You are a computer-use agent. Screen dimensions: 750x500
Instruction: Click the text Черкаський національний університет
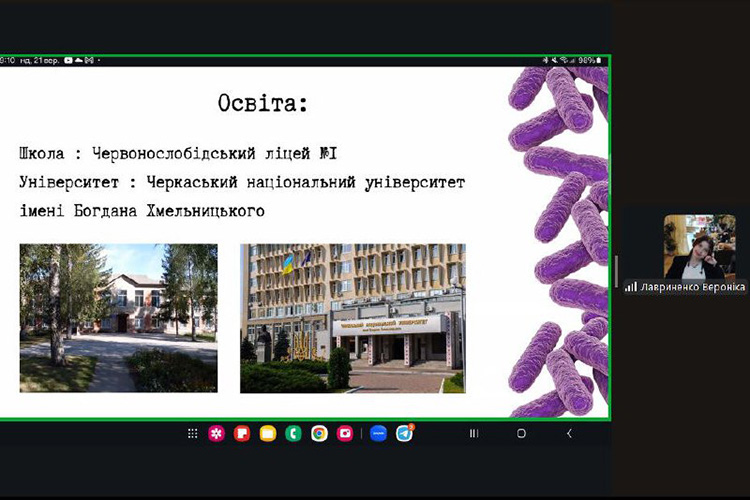pos(306,183)
